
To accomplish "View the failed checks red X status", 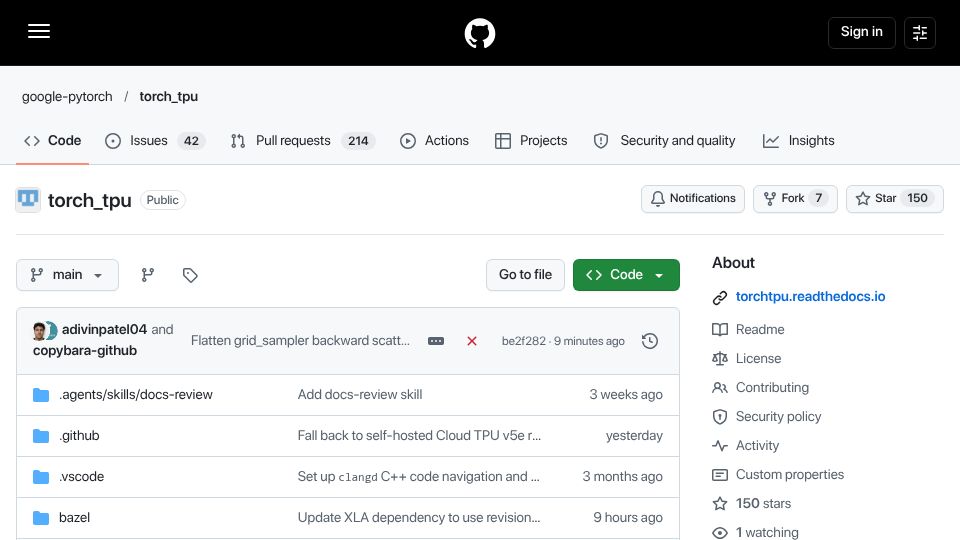I will coord(471,341).
